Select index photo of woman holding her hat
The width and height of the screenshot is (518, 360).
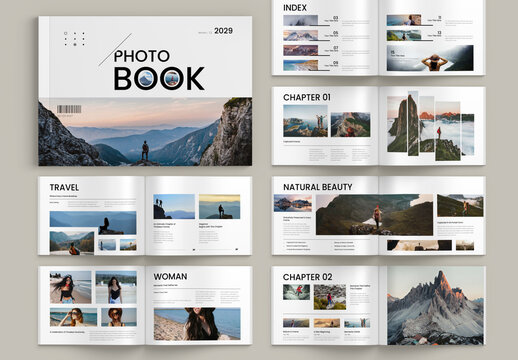tap(430, 58)
